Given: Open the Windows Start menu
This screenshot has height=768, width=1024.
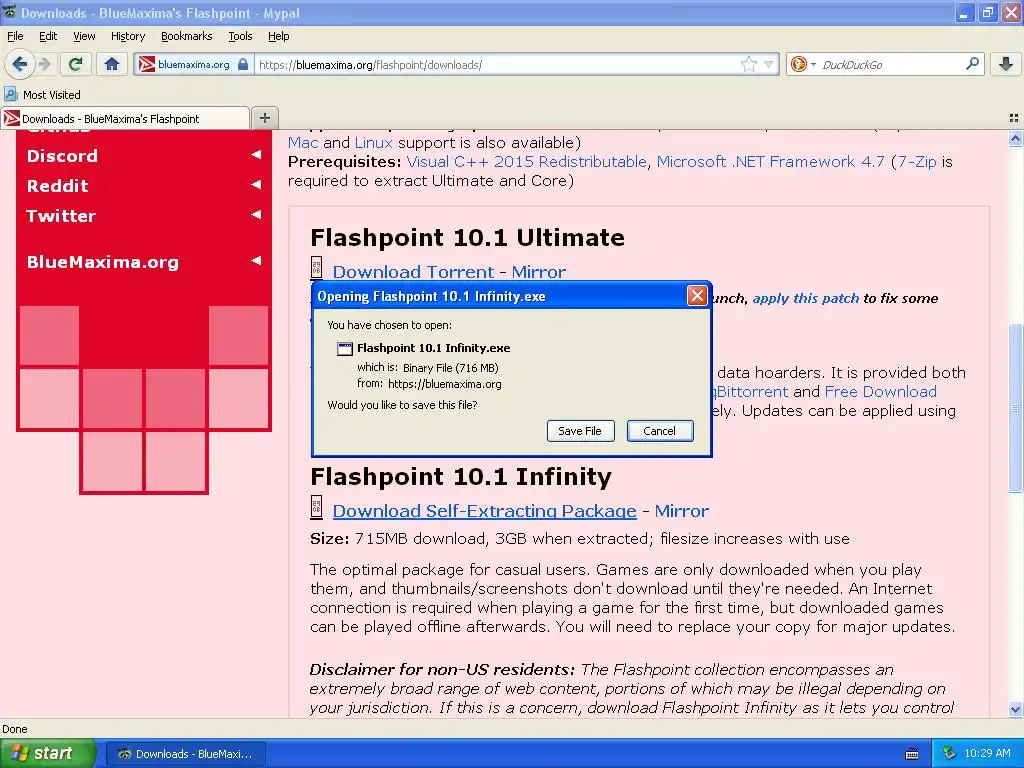Looking at the screenshot, I should pyautogui.click(x=47, y=753).
